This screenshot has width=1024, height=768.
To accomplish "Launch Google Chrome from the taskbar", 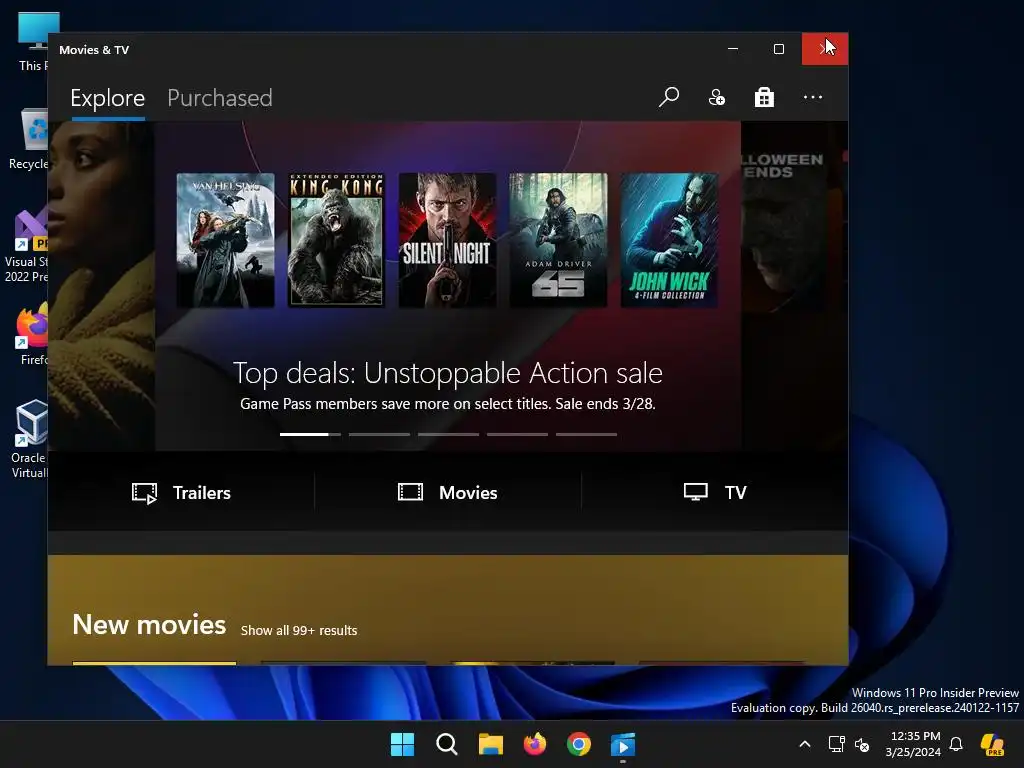I will point(579,744).
